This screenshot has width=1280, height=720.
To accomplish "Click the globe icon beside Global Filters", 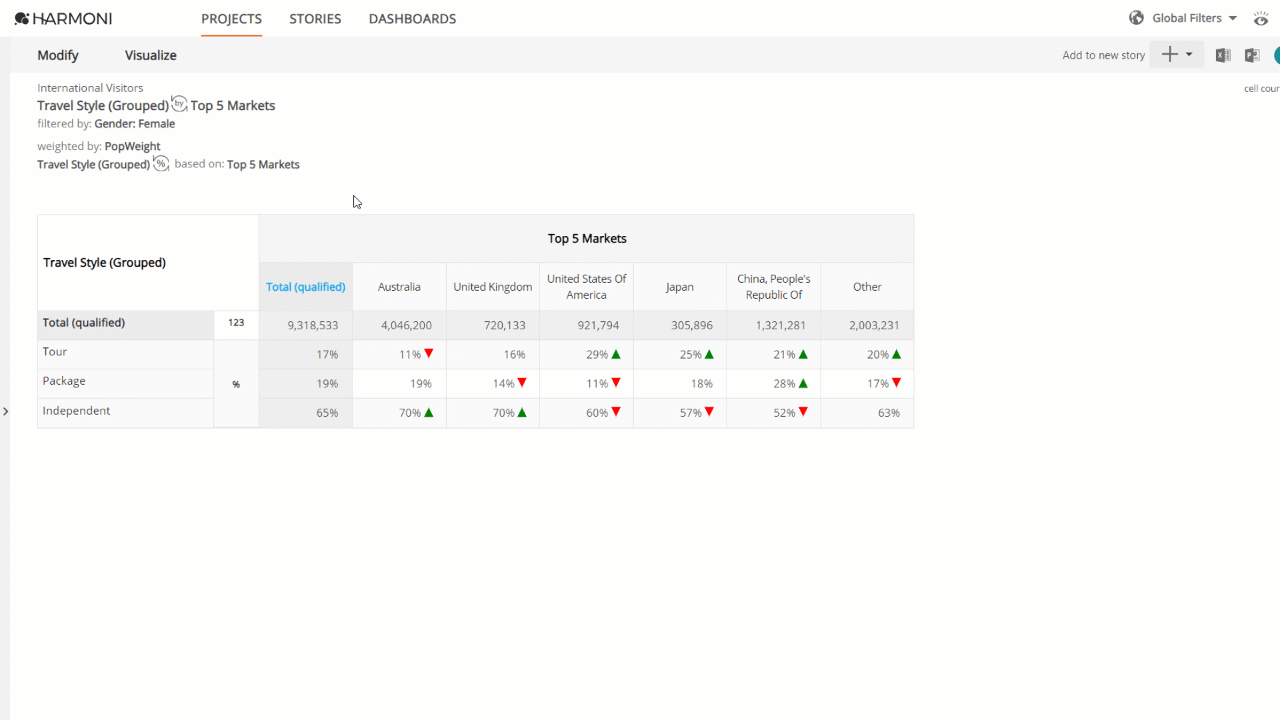I will tap(1136, 18).
